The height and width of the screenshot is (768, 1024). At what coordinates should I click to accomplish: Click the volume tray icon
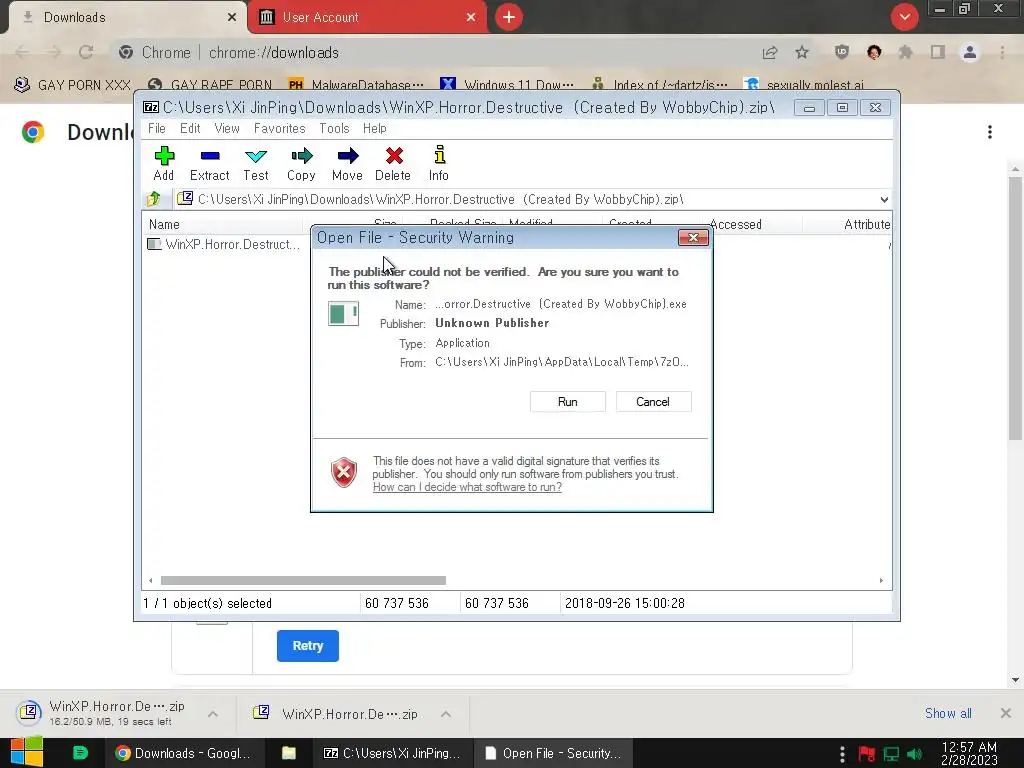915,754
